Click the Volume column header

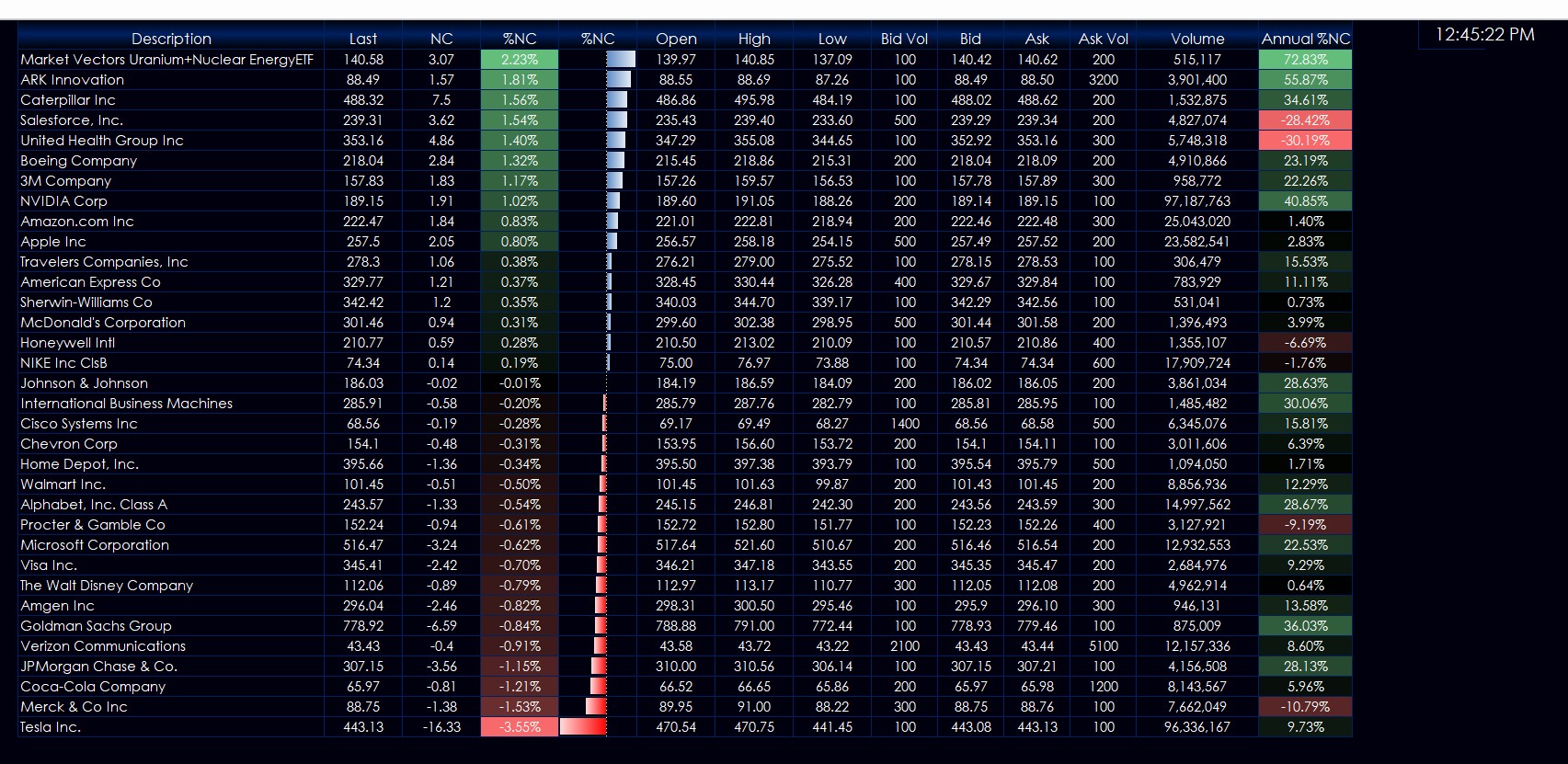coord(1197,39)
